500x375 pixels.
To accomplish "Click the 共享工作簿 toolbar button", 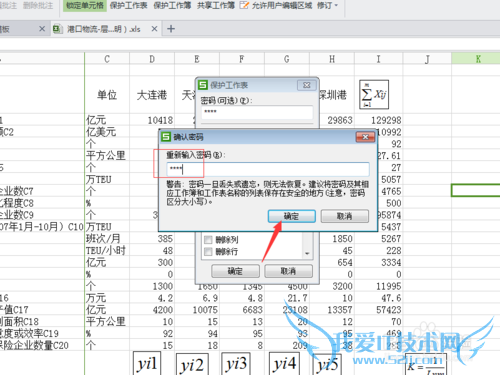I will (x=216, y=5).
